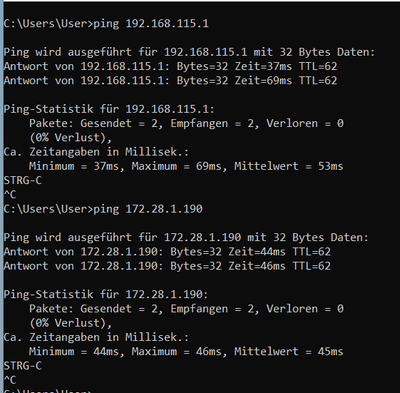This screenshot has width=400, height=393.
Task: Click the last '^C' line
Action: pyautogui.click(x=10, y=380)
